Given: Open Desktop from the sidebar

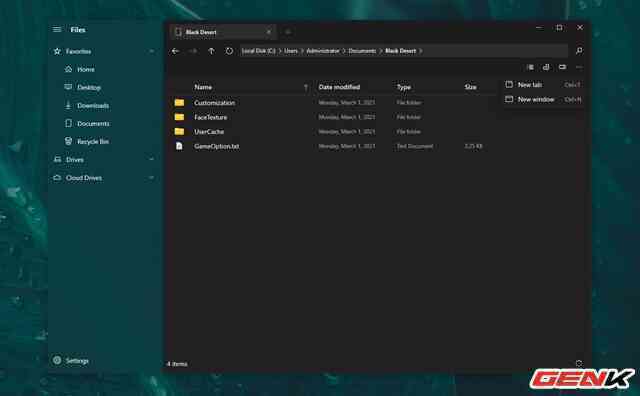Looking at the screenshot, I should [89, 87].
